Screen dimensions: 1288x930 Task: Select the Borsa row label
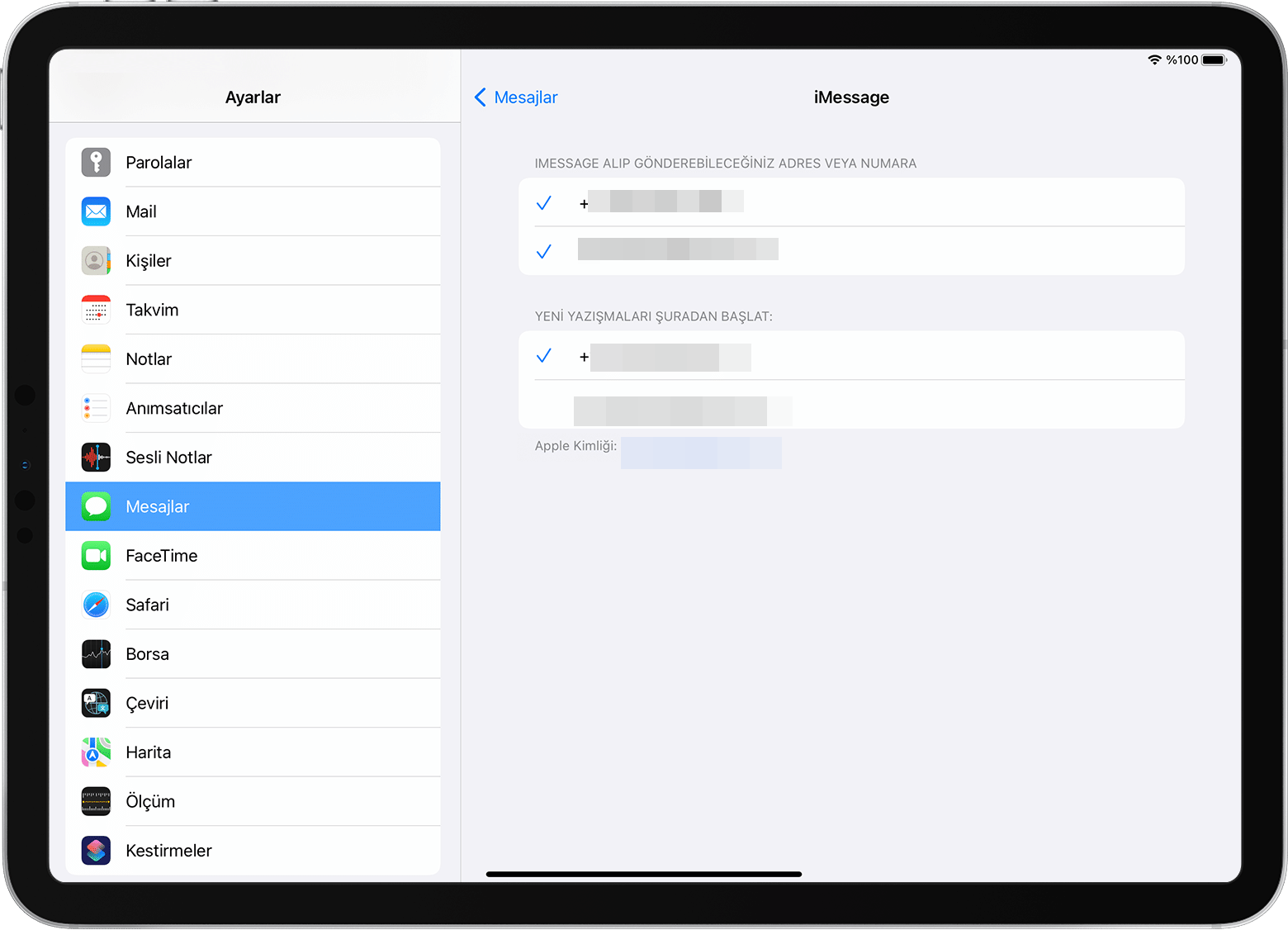tap(148, 654)
